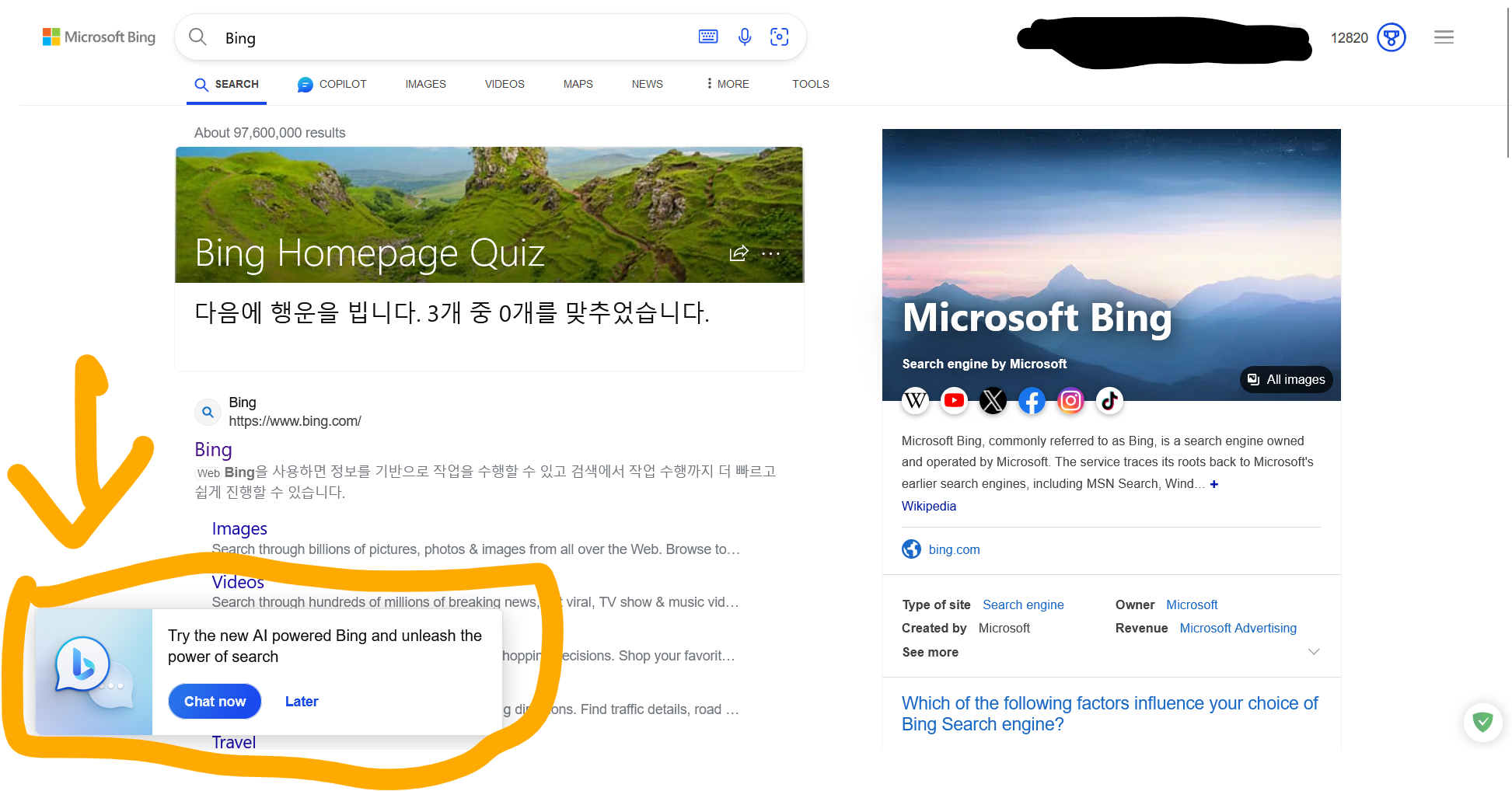Click the microphone voice search icon

click(x=744, y=37)
